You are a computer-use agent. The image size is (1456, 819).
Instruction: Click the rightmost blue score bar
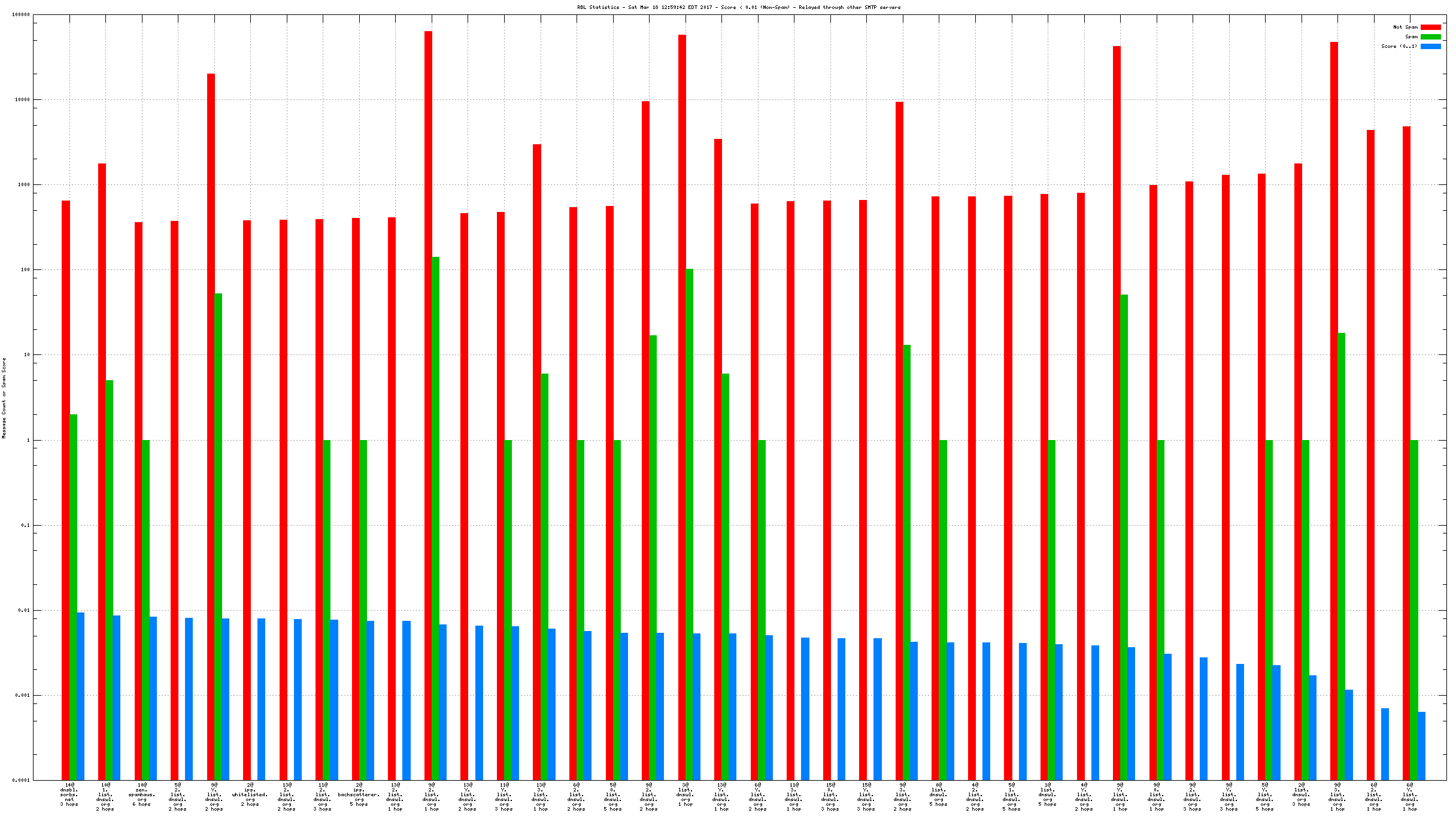point(1421,745)
